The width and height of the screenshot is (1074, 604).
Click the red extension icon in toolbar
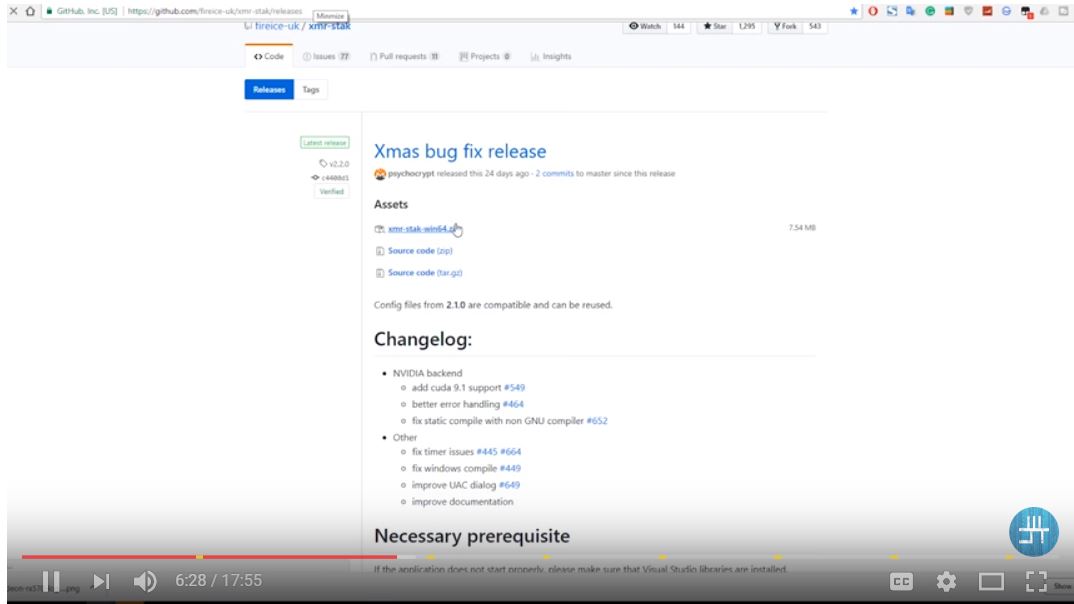tap(987, 11)
